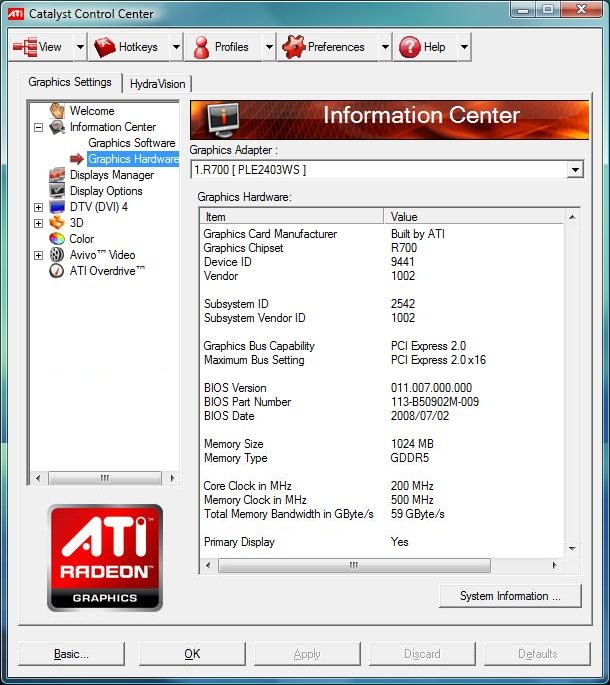
Task: Click the Item column header
Action: (x=292, y=217)
